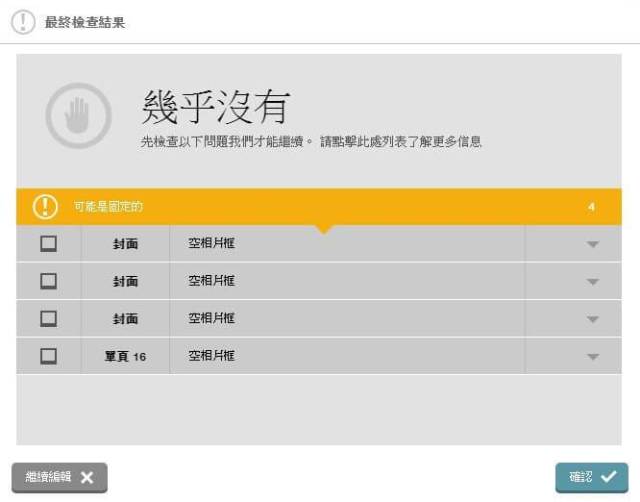Tick the checkbox in the second 封面 row
640x502 pixels.
pos(49,281)
